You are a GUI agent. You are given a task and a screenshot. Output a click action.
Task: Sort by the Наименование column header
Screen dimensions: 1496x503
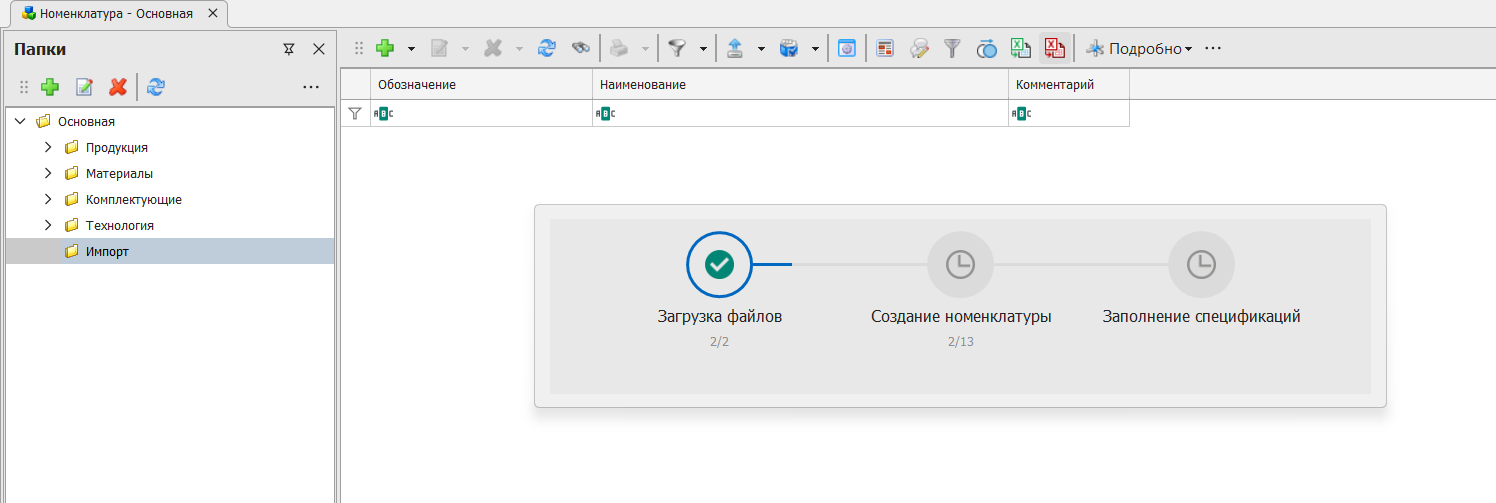pyautogui.click(x=800, y=85)
